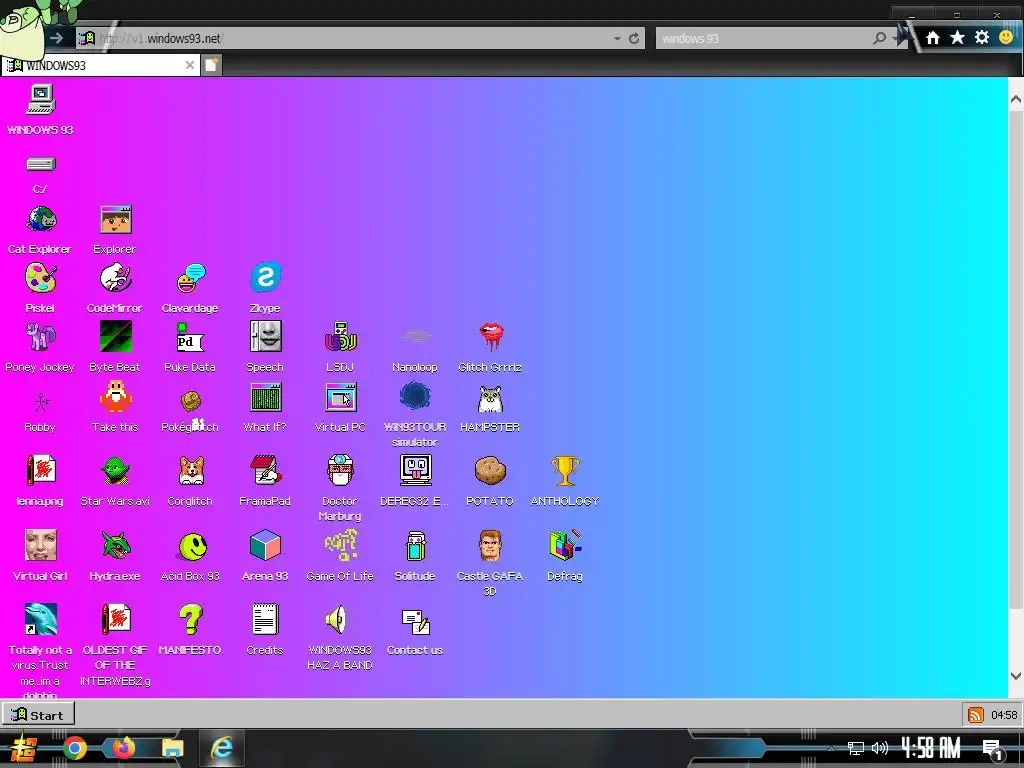This screenshot has width=1024, height=768.
Task: Open the What If? icon
Action: tap(265, 397)
